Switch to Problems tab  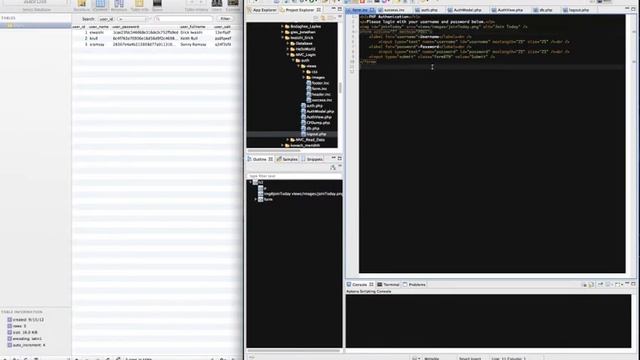click(414, 284)
